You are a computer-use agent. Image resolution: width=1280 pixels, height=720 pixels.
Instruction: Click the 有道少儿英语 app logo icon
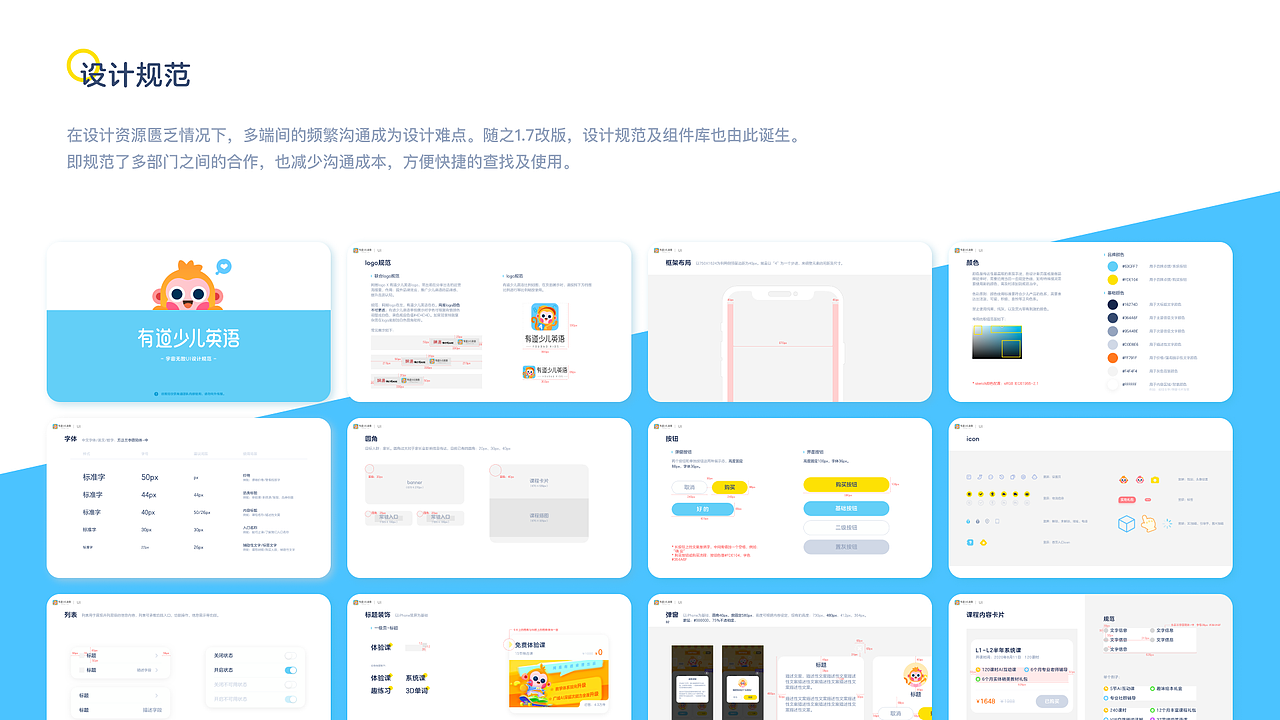pos(544,316)
